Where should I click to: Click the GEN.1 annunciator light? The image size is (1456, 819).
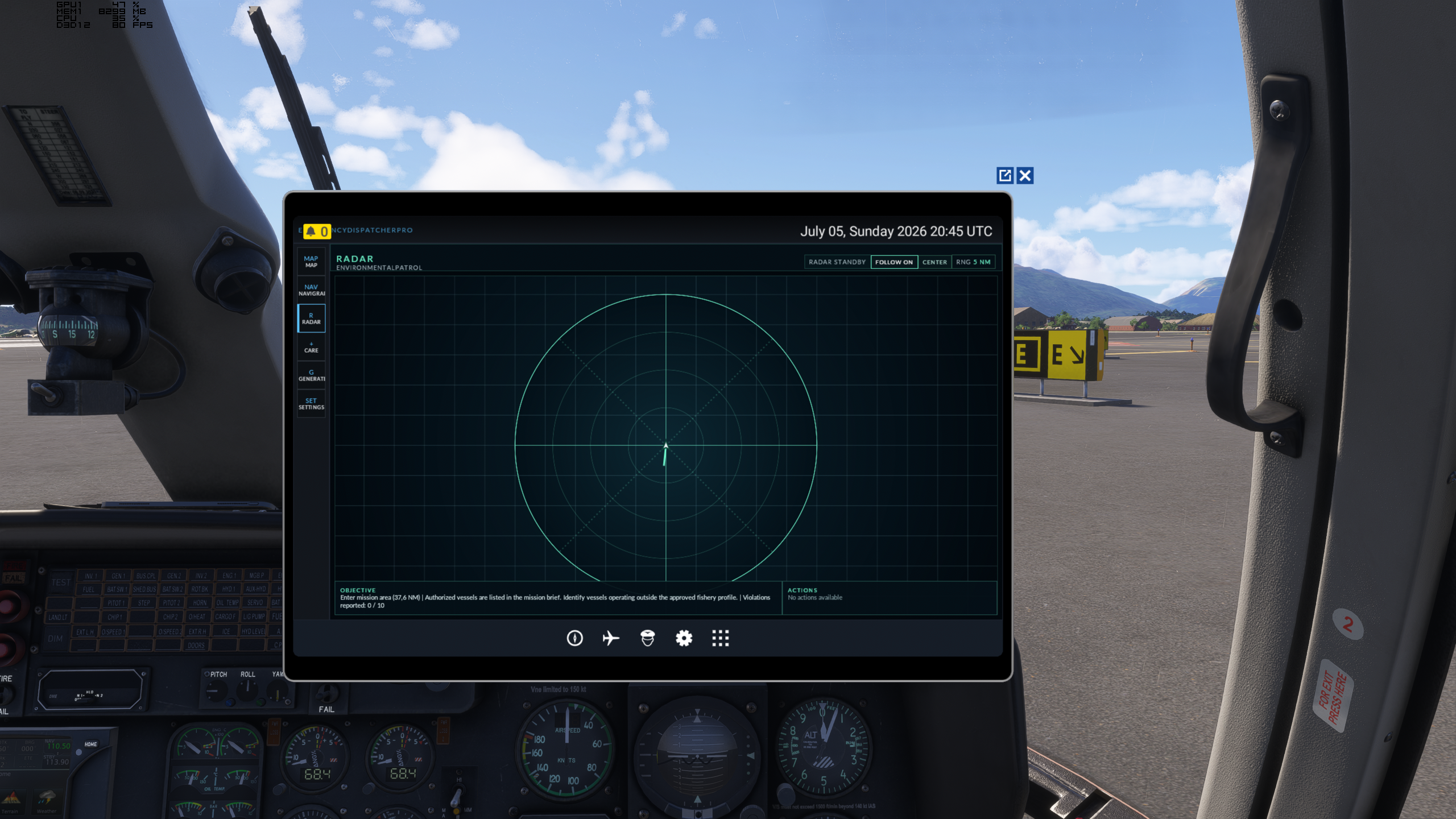tap(118, 576)
